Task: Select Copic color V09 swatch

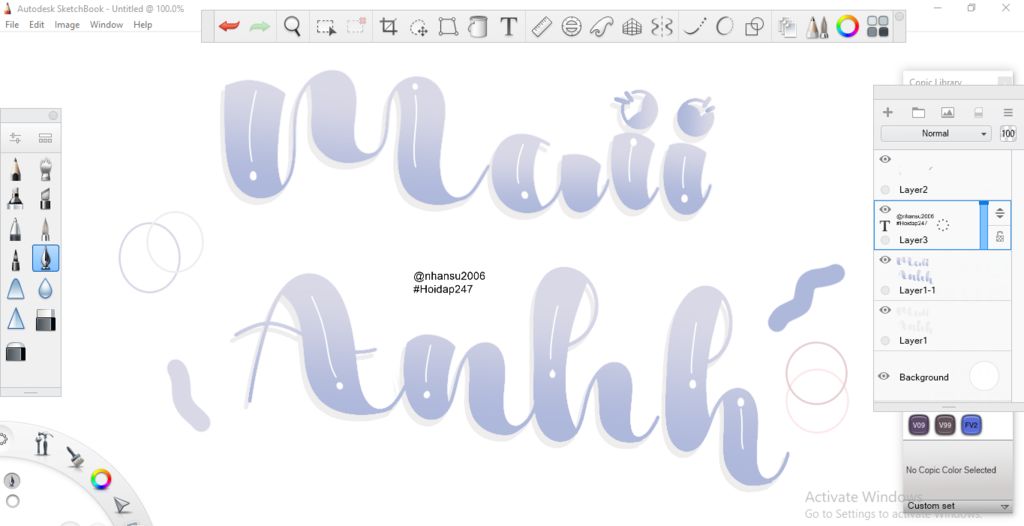Action: tap(920, 425)
